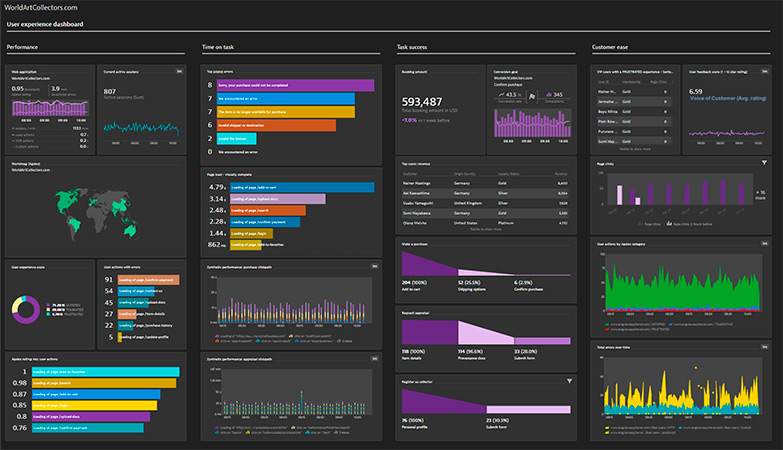
Task: Select the 593,487 total booking amount value
Action: [x=421, y=102]
